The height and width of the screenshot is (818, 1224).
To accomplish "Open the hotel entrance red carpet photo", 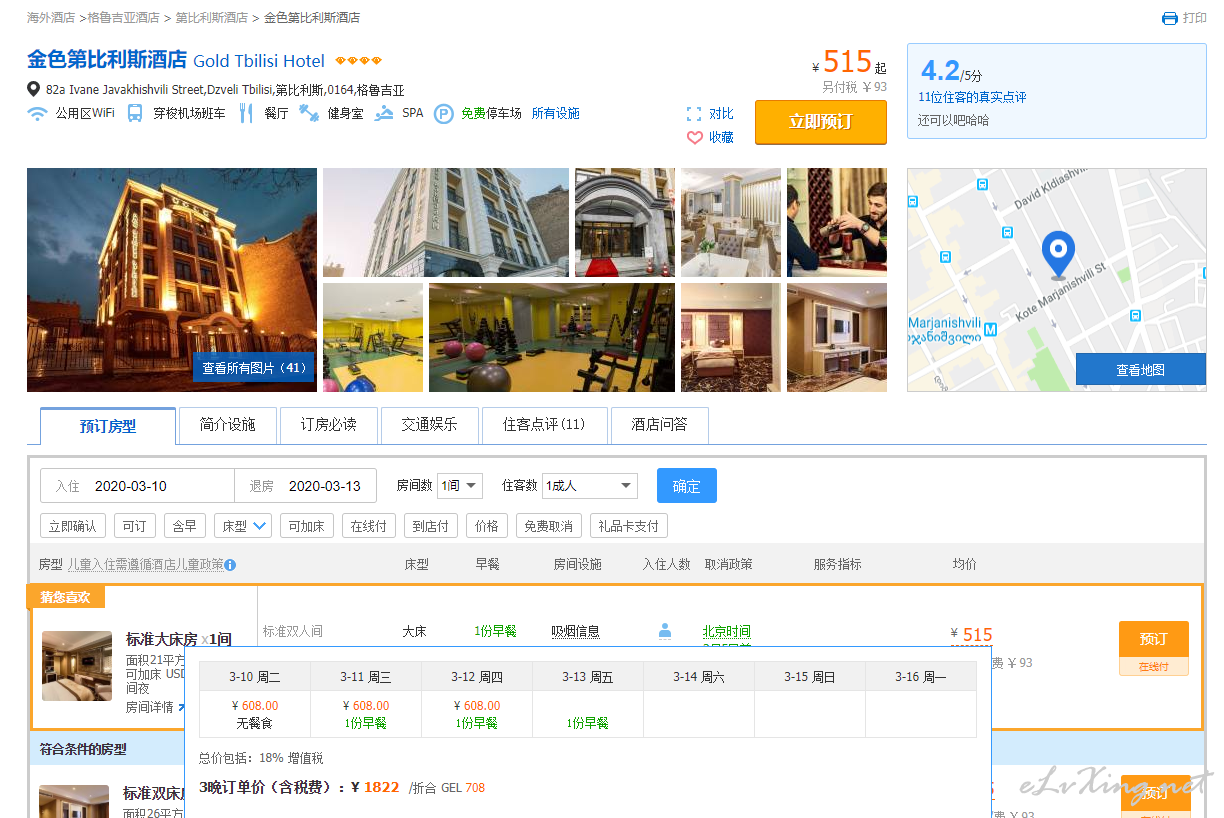I will click(x=625, y=222).
